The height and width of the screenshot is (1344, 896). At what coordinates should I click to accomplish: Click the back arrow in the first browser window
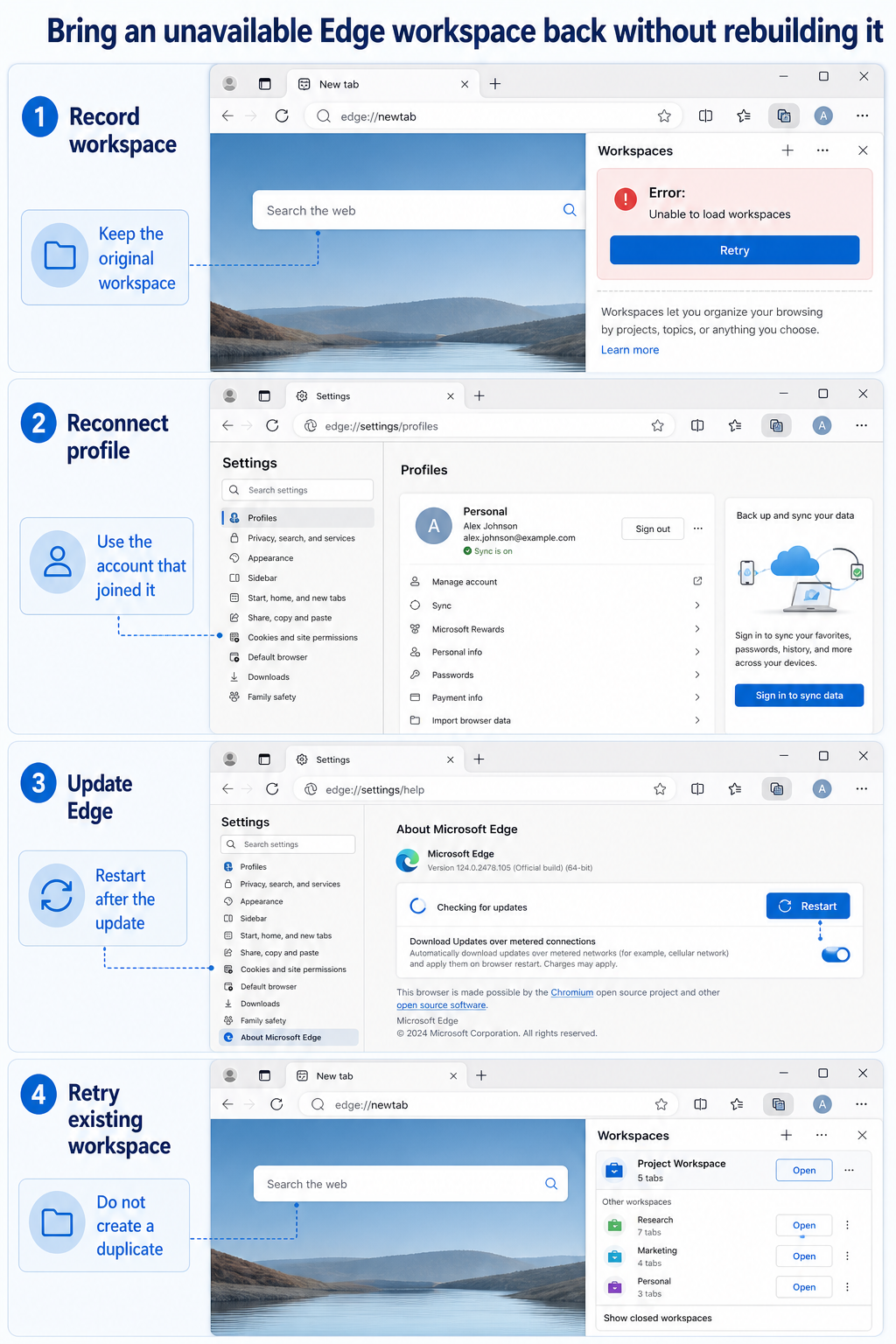(227, 115)
